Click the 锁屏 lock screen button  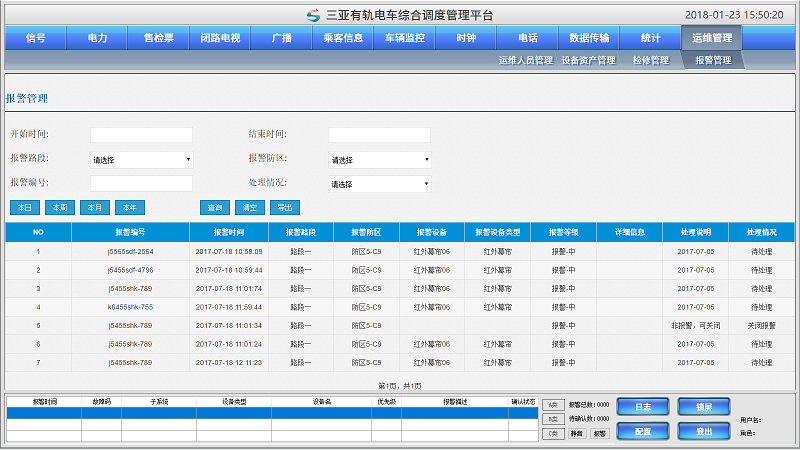[704, 407]
